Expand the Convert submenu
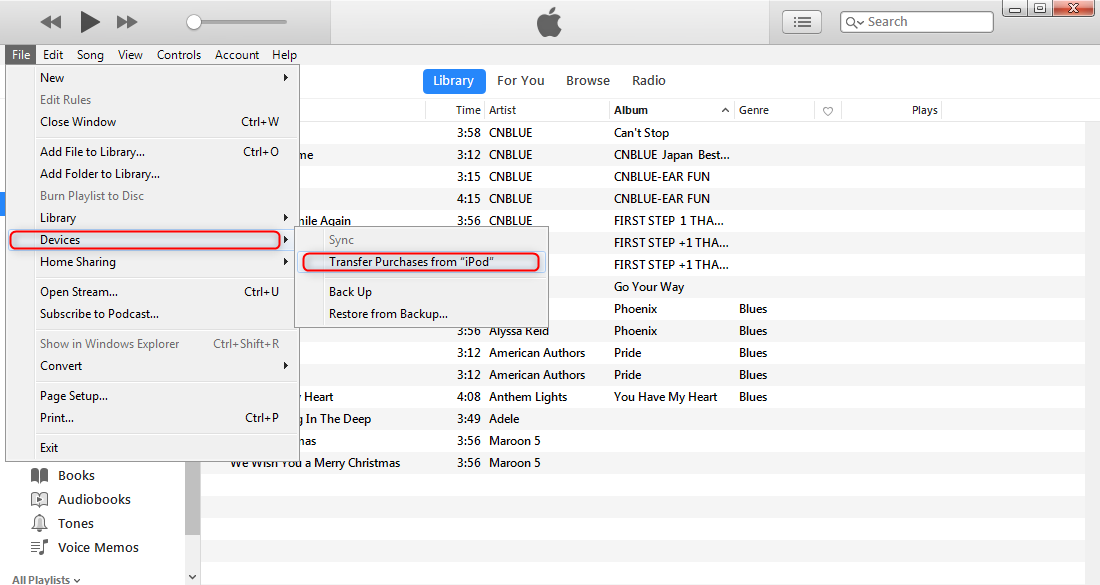 point(153,366)
